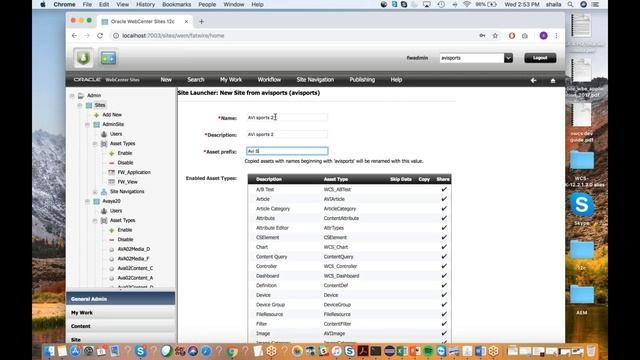Open the Site Navigation menu
The image size is (640, 360).
coord(315,80)
